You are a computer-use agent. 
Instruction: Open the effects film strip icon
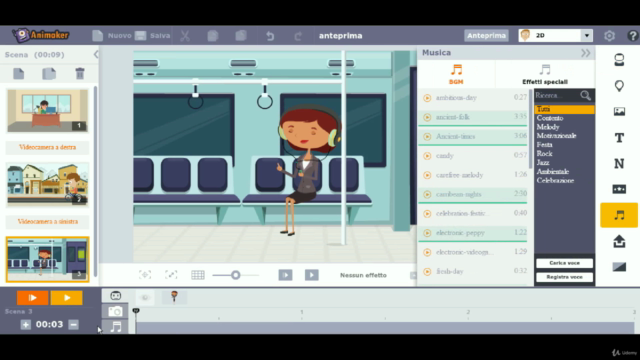click(619, 189)
